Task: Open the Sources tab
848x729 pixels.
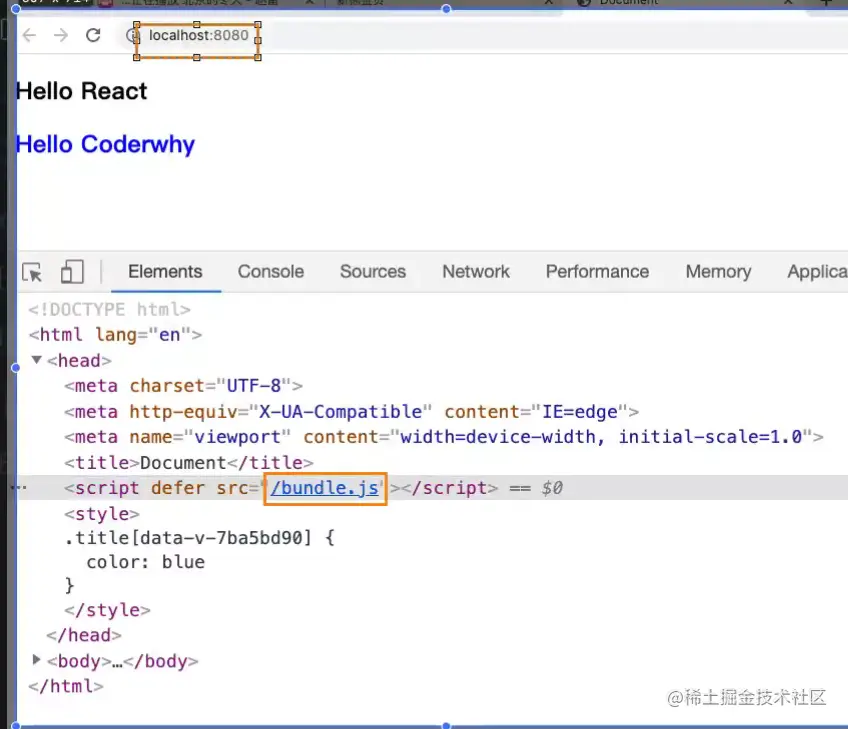Action: (373, 271)
